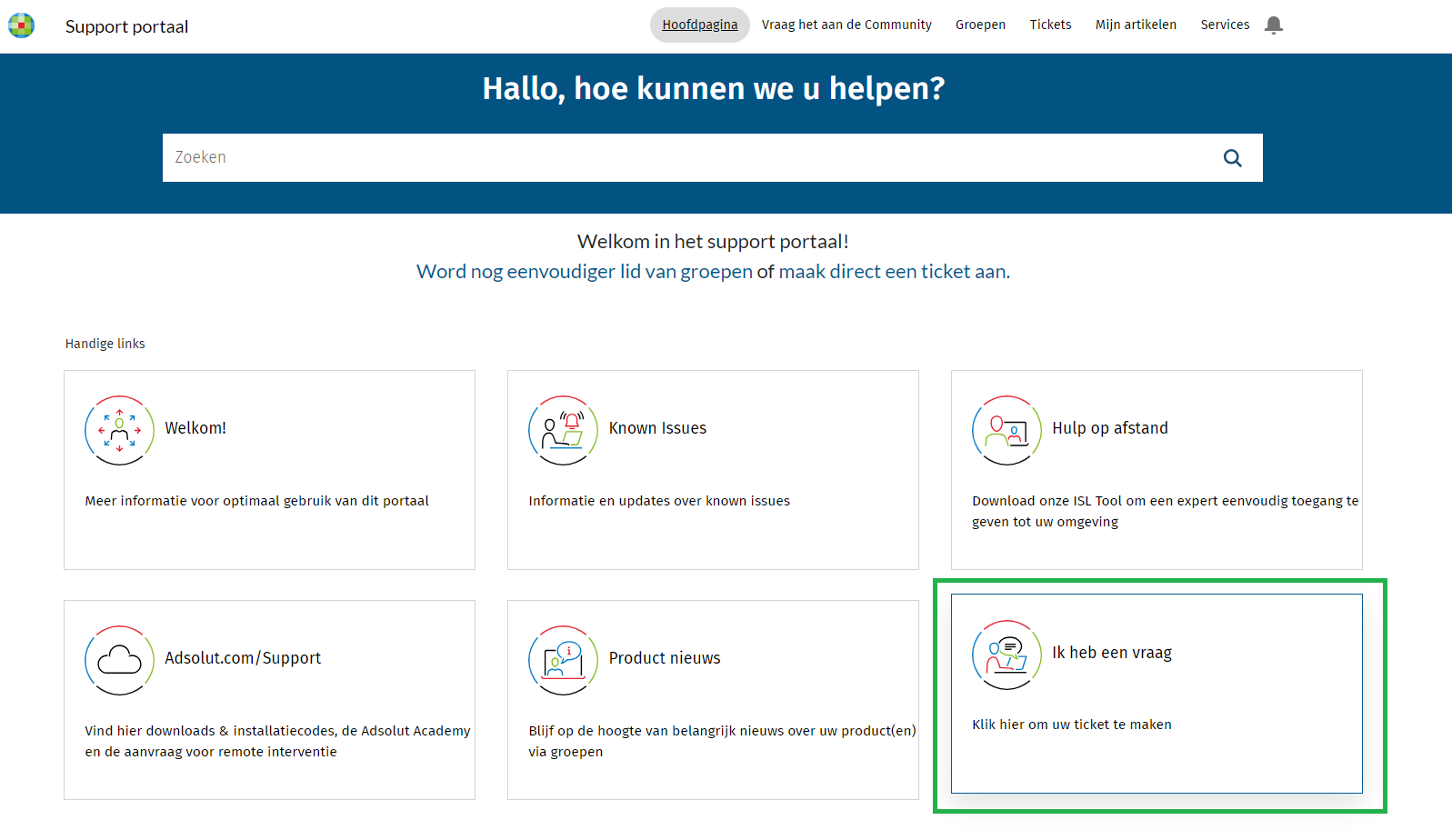Click into the Zoeken search field
Screen dimensions: 1452x840
682,158
